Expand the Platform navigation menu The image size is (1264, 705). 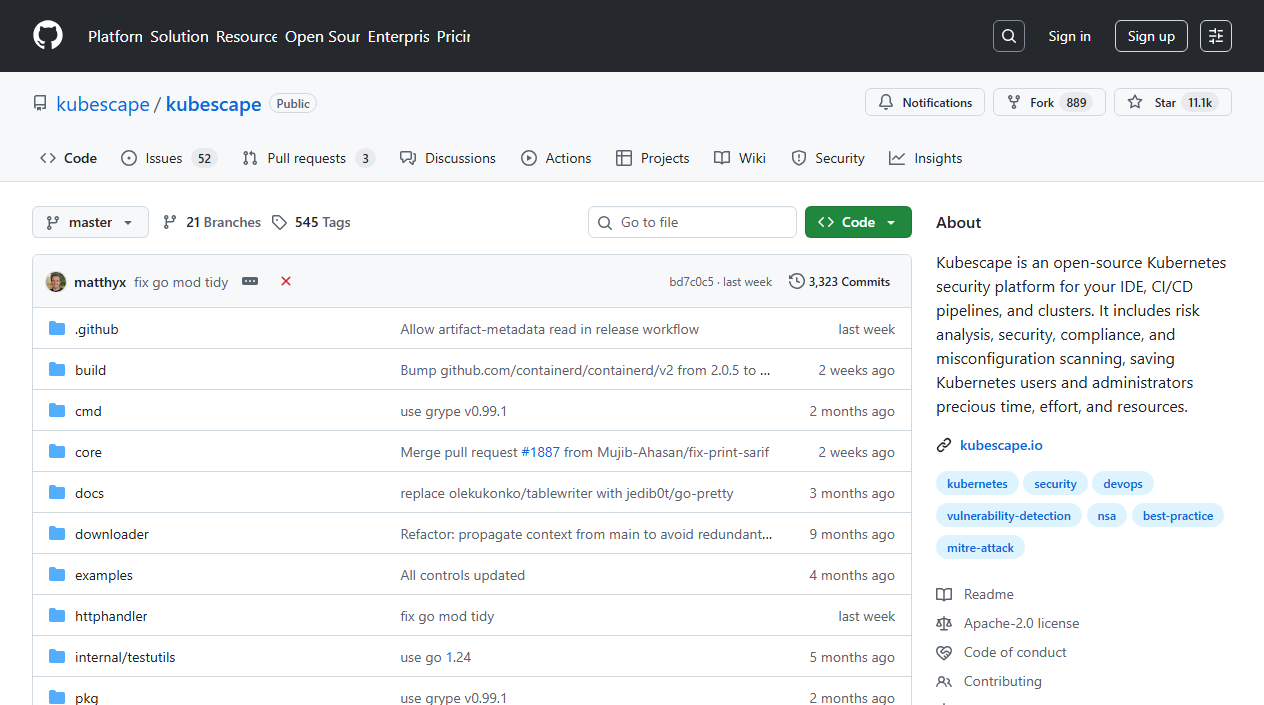pos(115,36)
